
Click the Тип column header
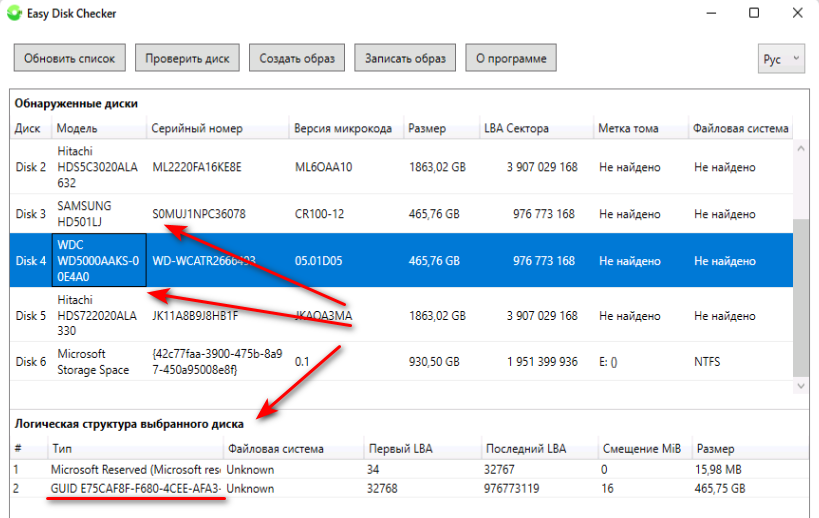click(136, 449)
